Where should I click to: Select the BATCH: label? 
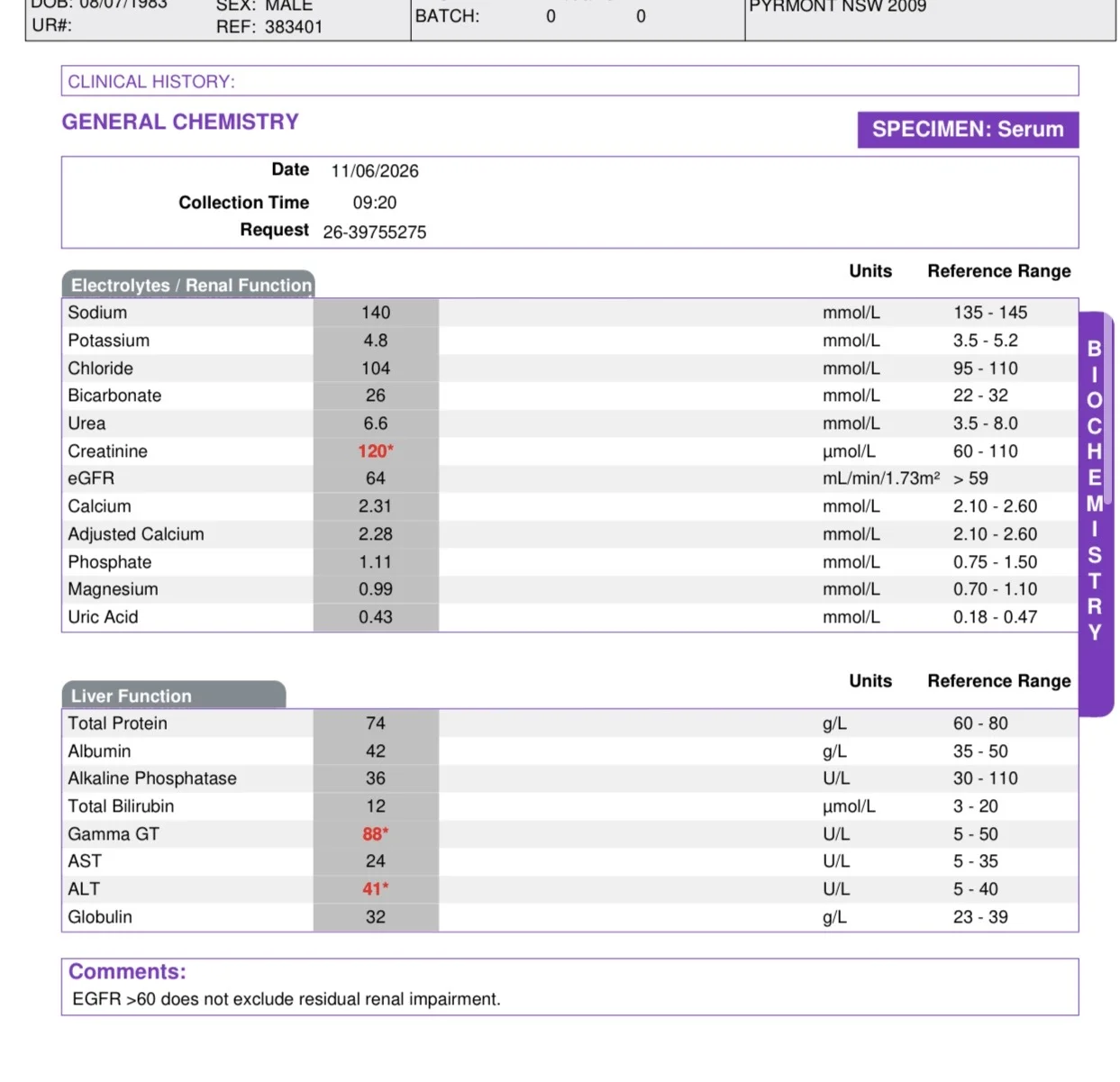pos(447,16)
